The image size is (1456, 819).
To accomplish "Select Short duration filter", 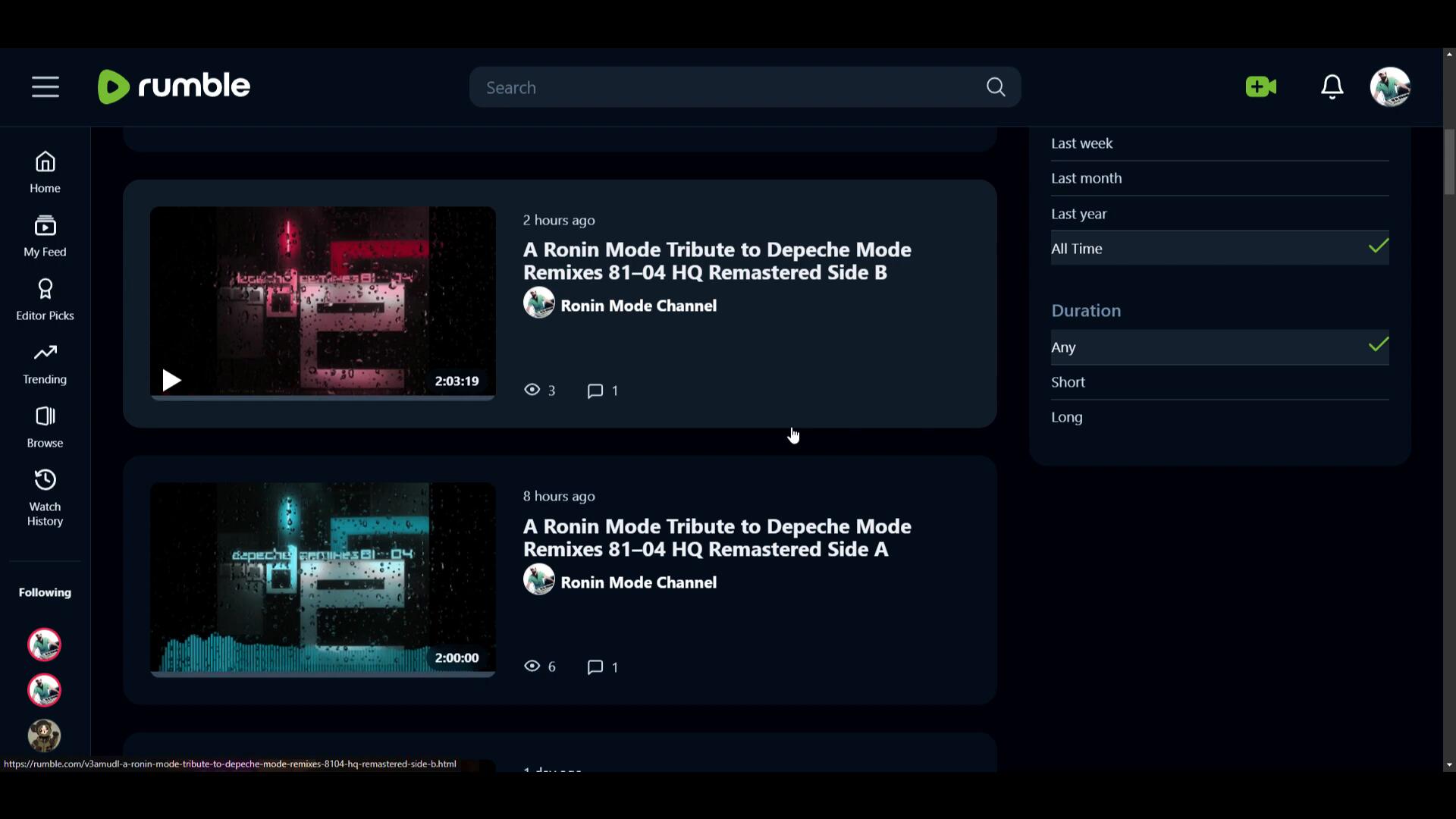I will (1068, 382).
